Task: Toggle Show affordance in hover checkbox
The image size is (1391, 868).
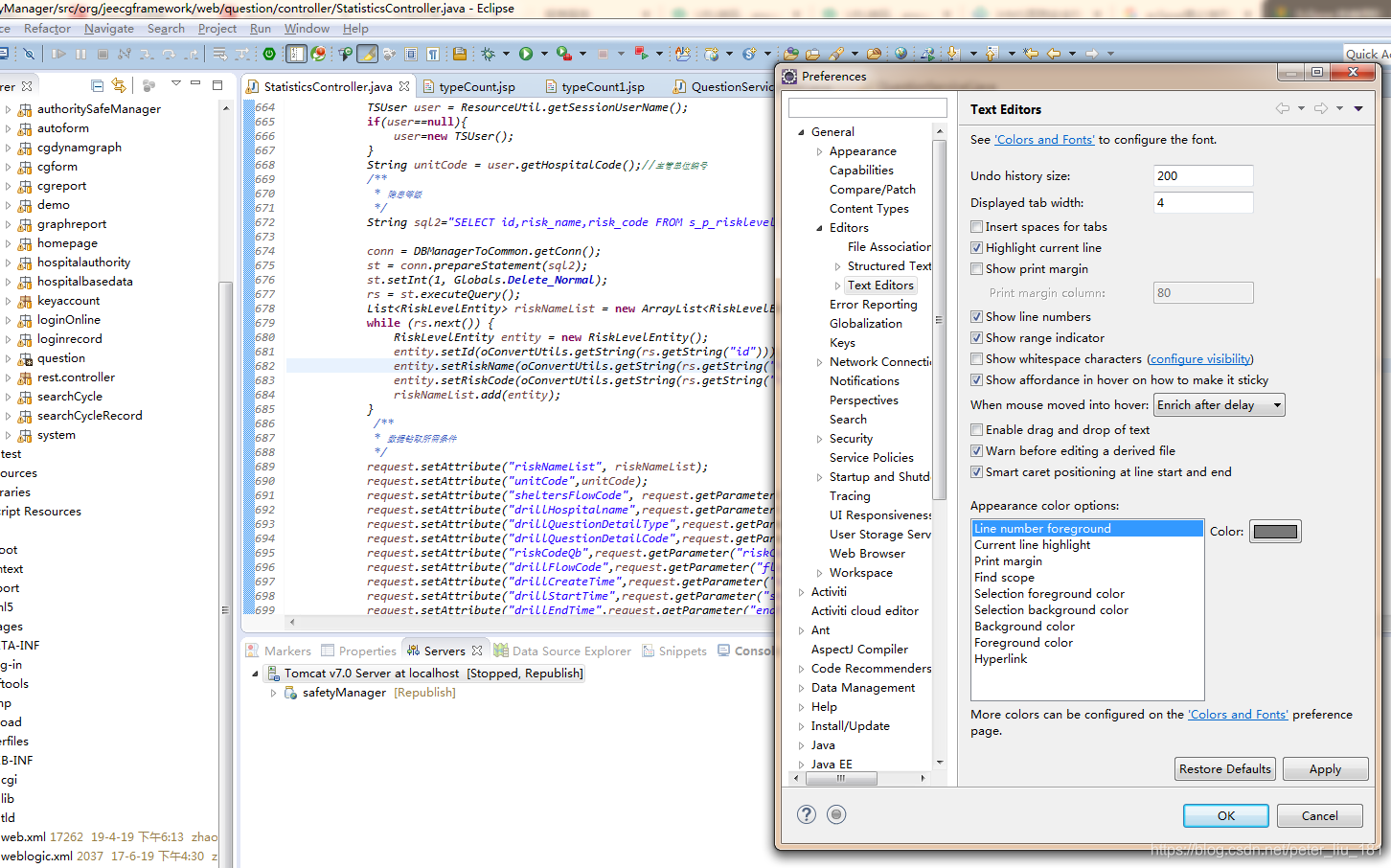Action: coord(976,380)
